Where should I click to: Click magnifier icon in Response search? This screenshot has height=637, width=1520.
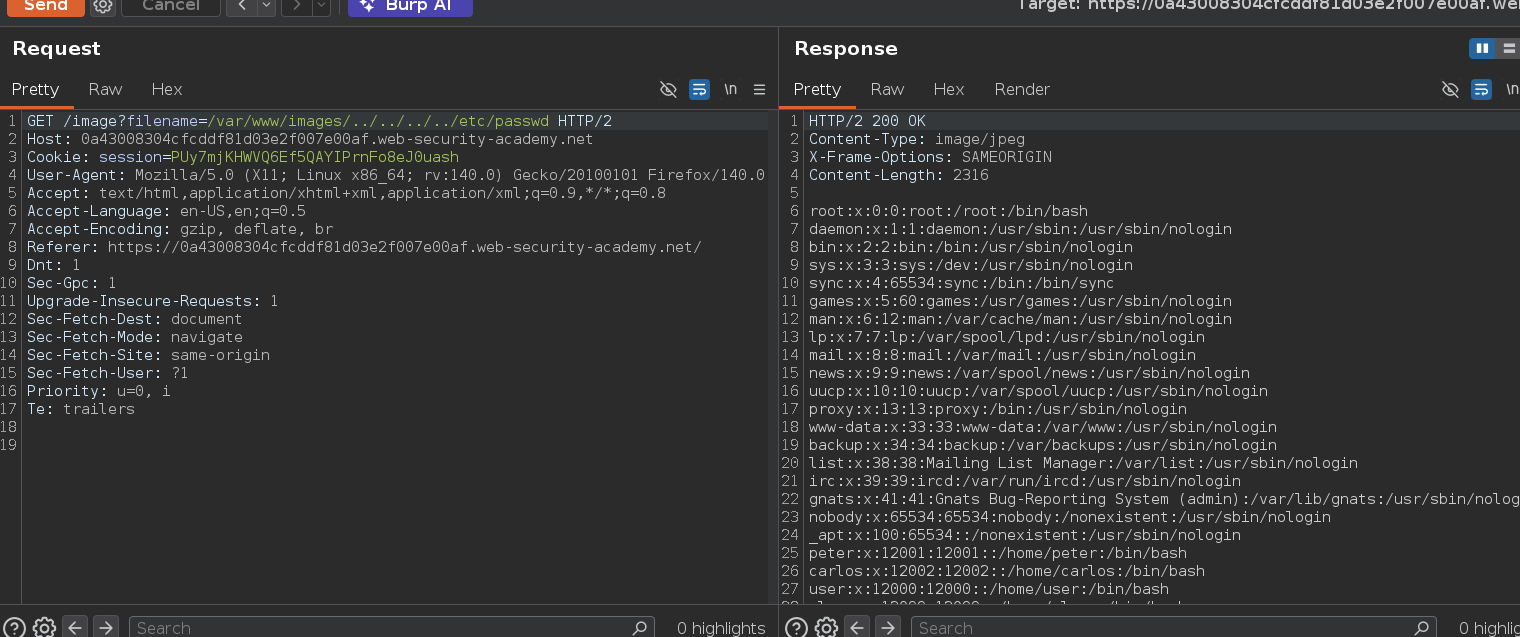tap(1422, 627)
